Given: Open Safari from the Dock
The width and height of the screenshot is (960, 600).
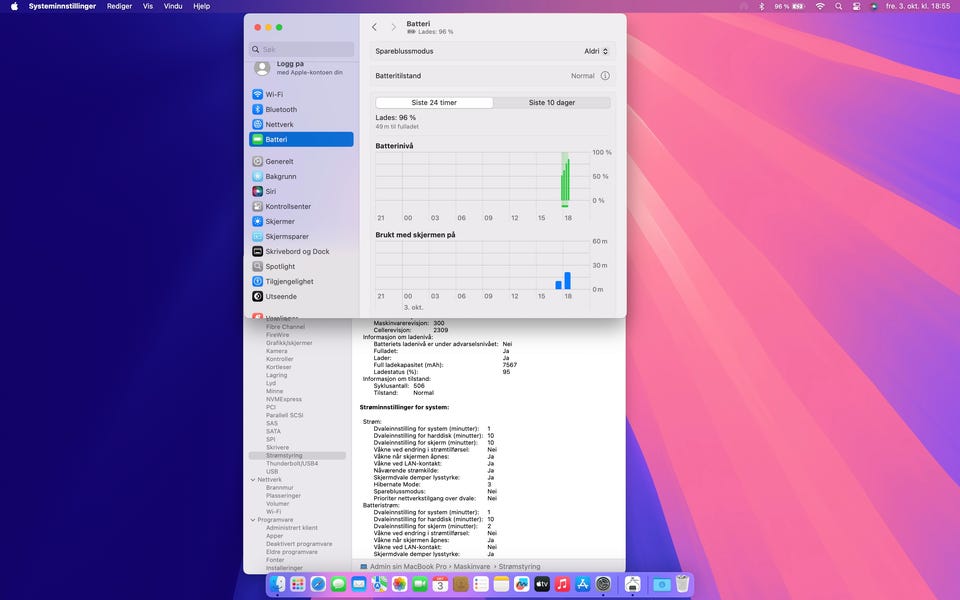Looking at the screenshot, I should 318,584.
